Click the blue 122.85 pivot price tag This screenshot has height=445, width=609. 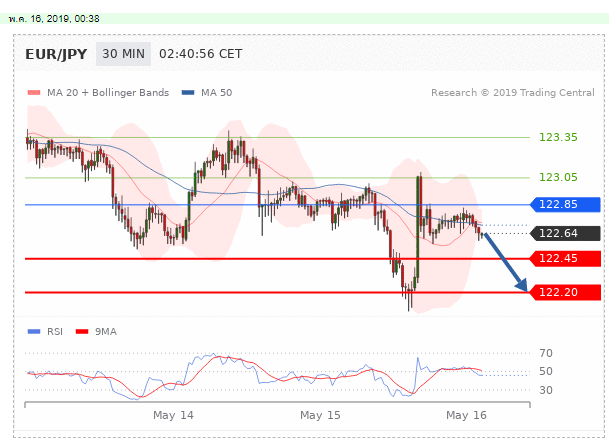coord(566,204)
